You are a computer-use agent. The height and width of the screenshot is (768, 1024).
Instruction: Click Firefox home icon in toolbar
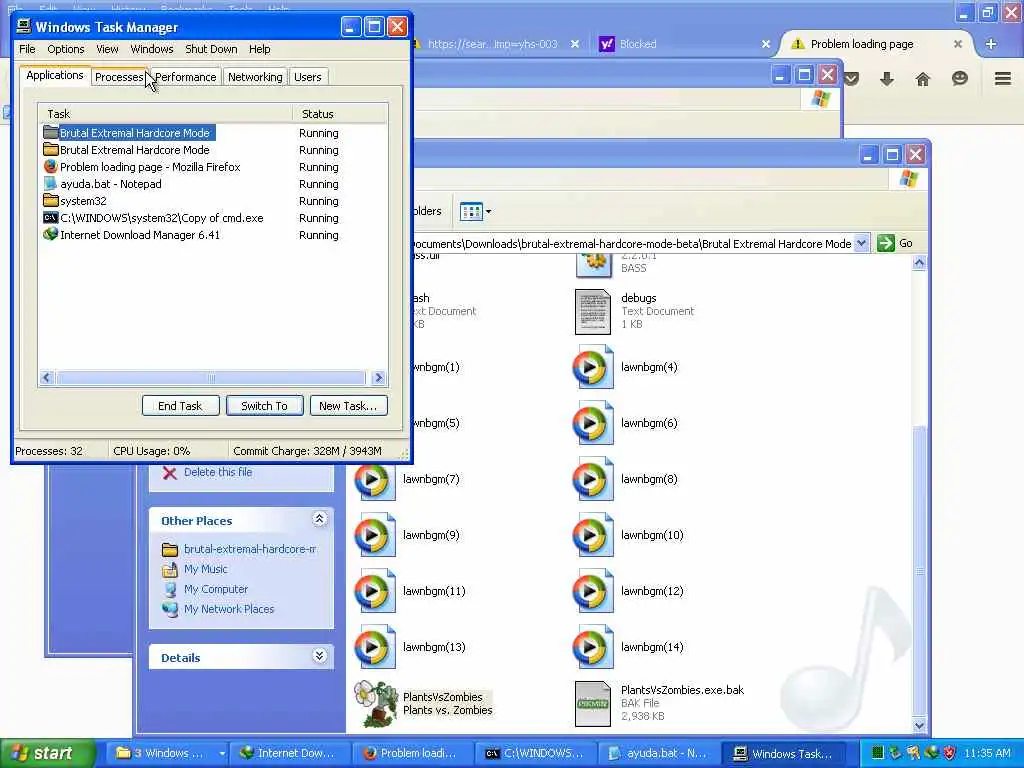(923, 79)
